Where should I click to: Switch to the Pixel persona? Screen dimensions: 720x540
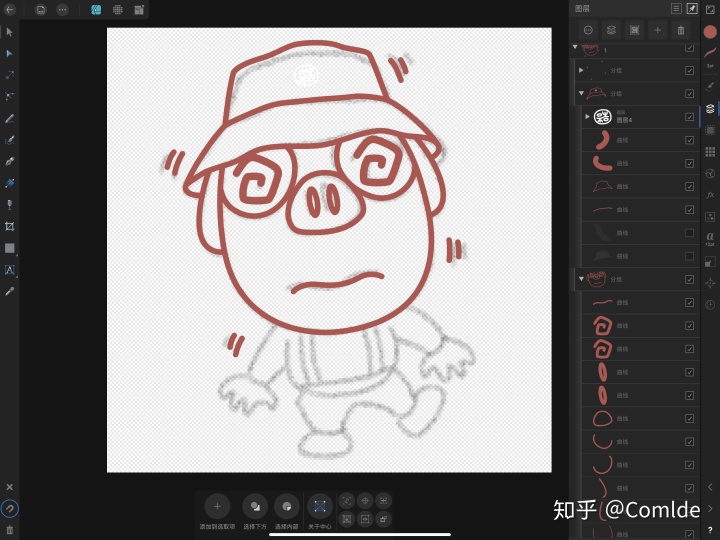(x=118, y=10)
